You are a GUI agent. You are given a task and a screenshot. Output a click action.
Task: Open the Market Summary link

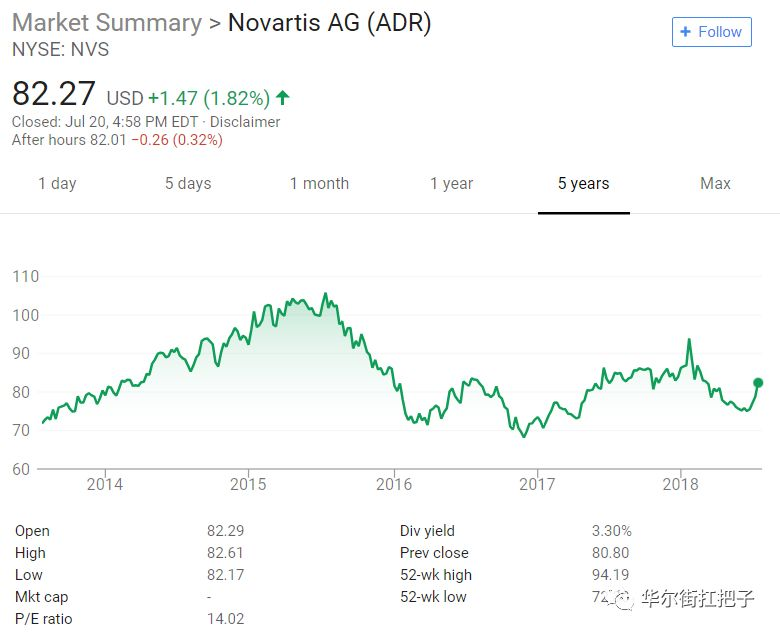click(x=106, y=23)
